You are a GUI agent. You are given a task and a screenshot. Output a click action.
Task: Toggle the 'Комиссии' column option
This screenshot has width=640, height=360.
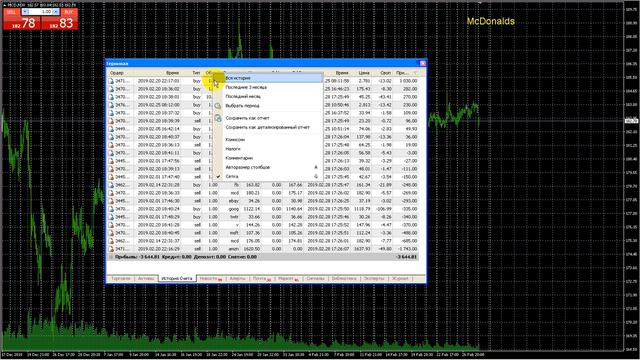tap(268, 140)
